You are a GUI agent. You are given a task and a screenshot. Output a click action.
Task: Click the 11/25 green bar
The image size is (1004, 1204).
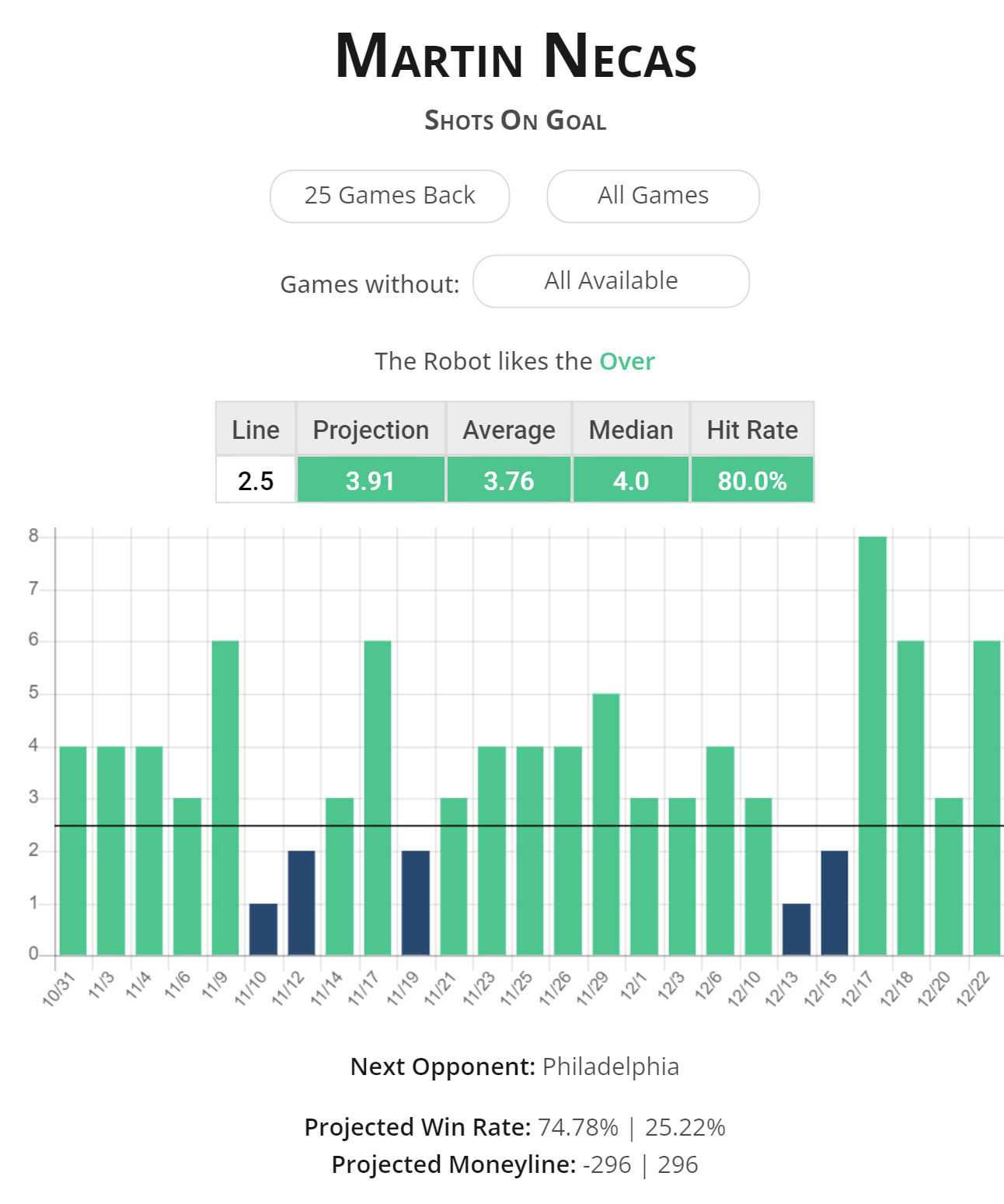click(530, 851)
